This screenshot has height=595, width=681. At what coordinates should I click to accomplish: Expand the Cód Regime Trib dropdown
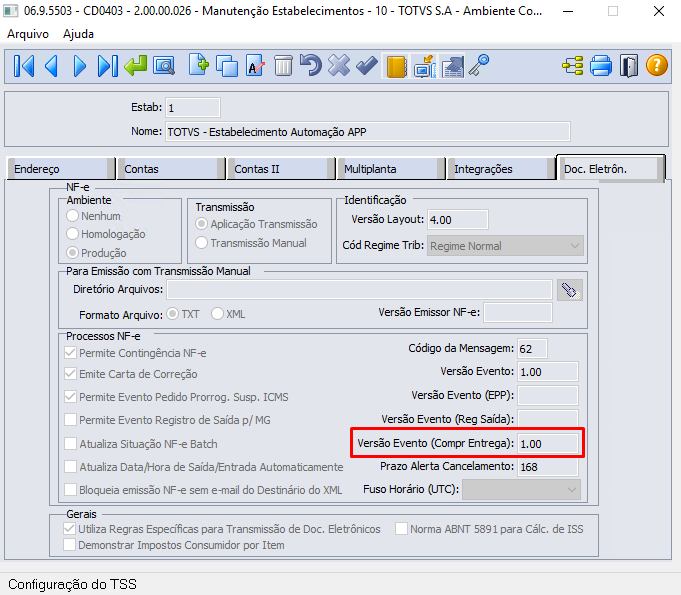tap(574, 245)
